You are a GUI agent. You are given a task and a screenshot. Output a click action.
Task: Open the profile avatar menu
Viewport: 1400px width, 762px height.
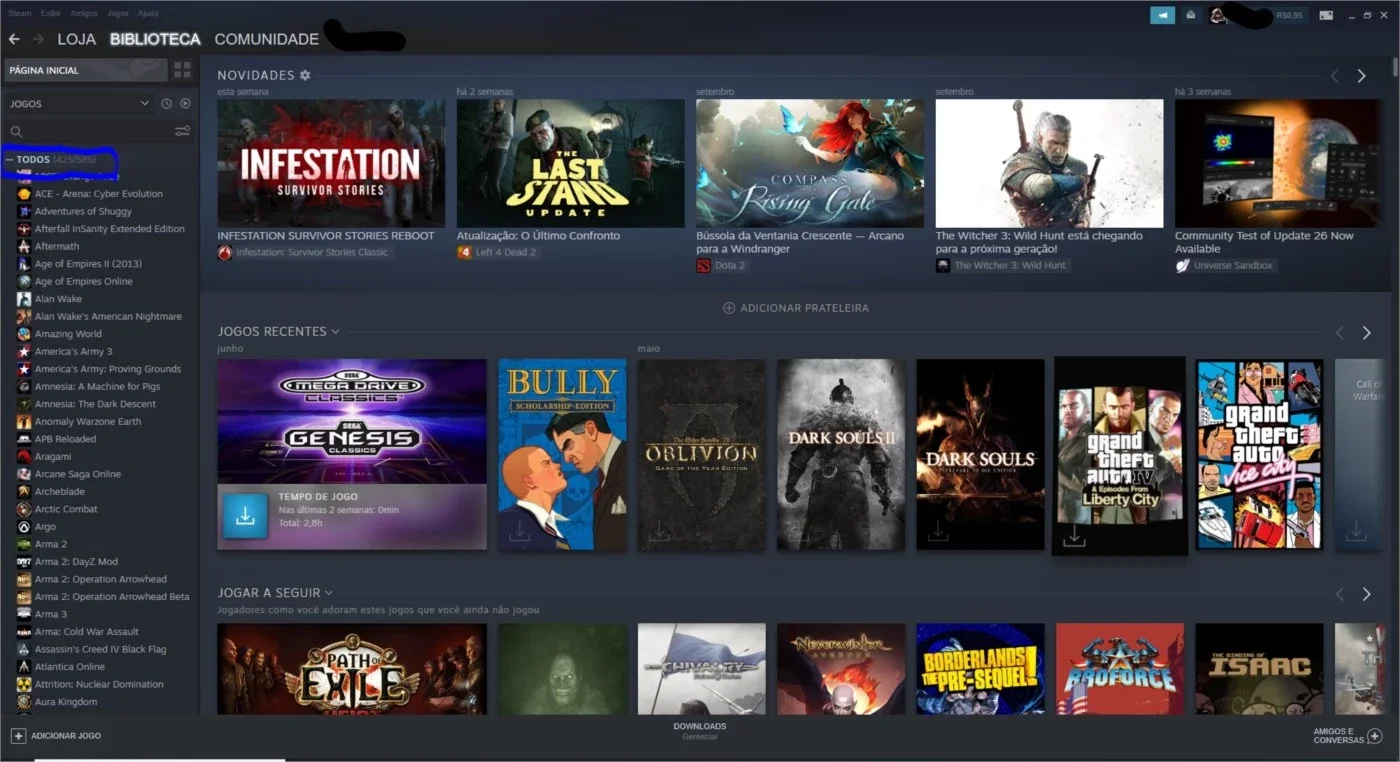(x=1217, y=15)
